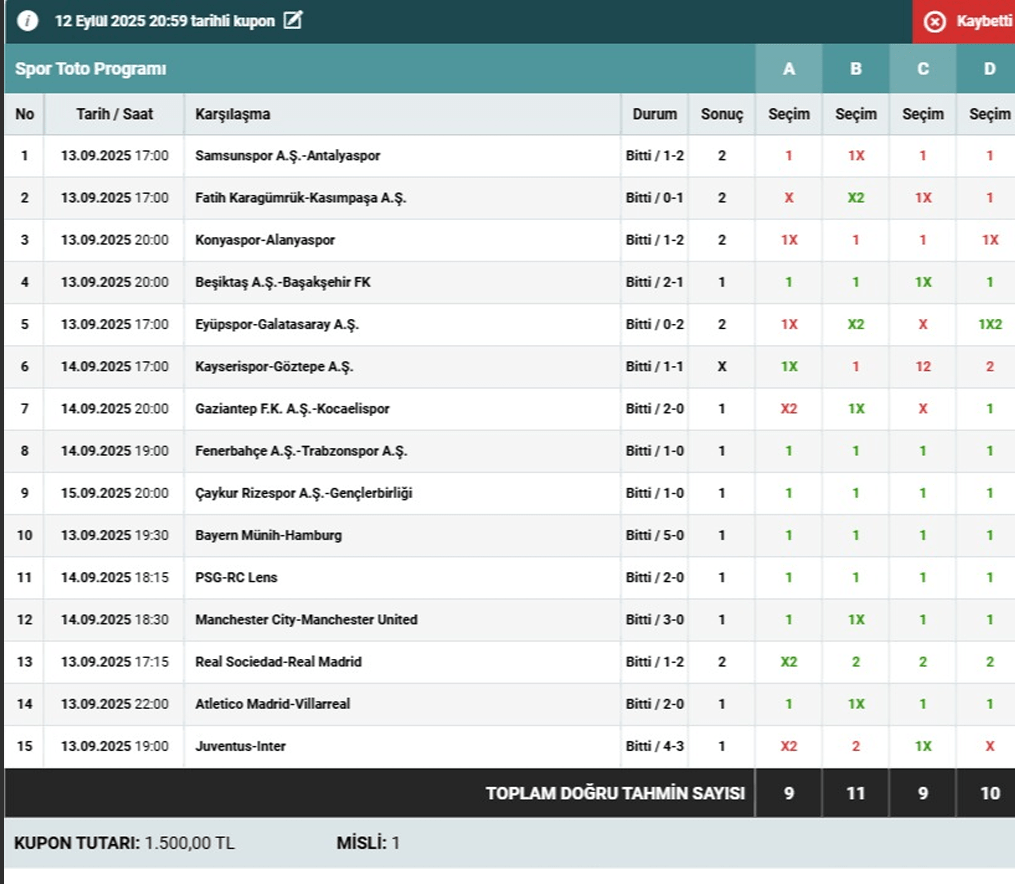Open Manchester City-Manchester United match row
The height and width of the screenshot is (884, 1015).
coord(306,620)
